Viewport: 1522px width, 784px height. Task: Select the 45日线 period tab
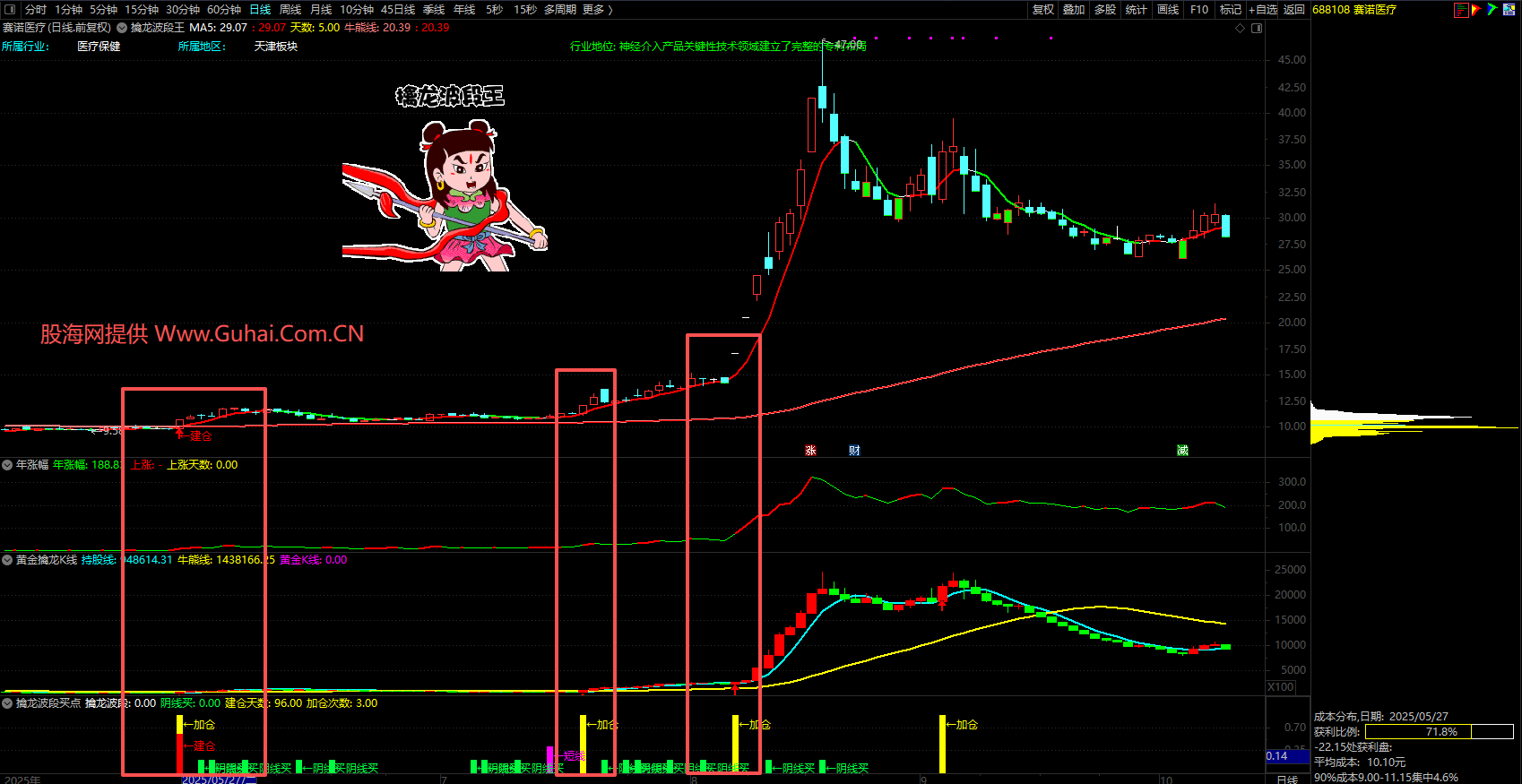[398, 10]
